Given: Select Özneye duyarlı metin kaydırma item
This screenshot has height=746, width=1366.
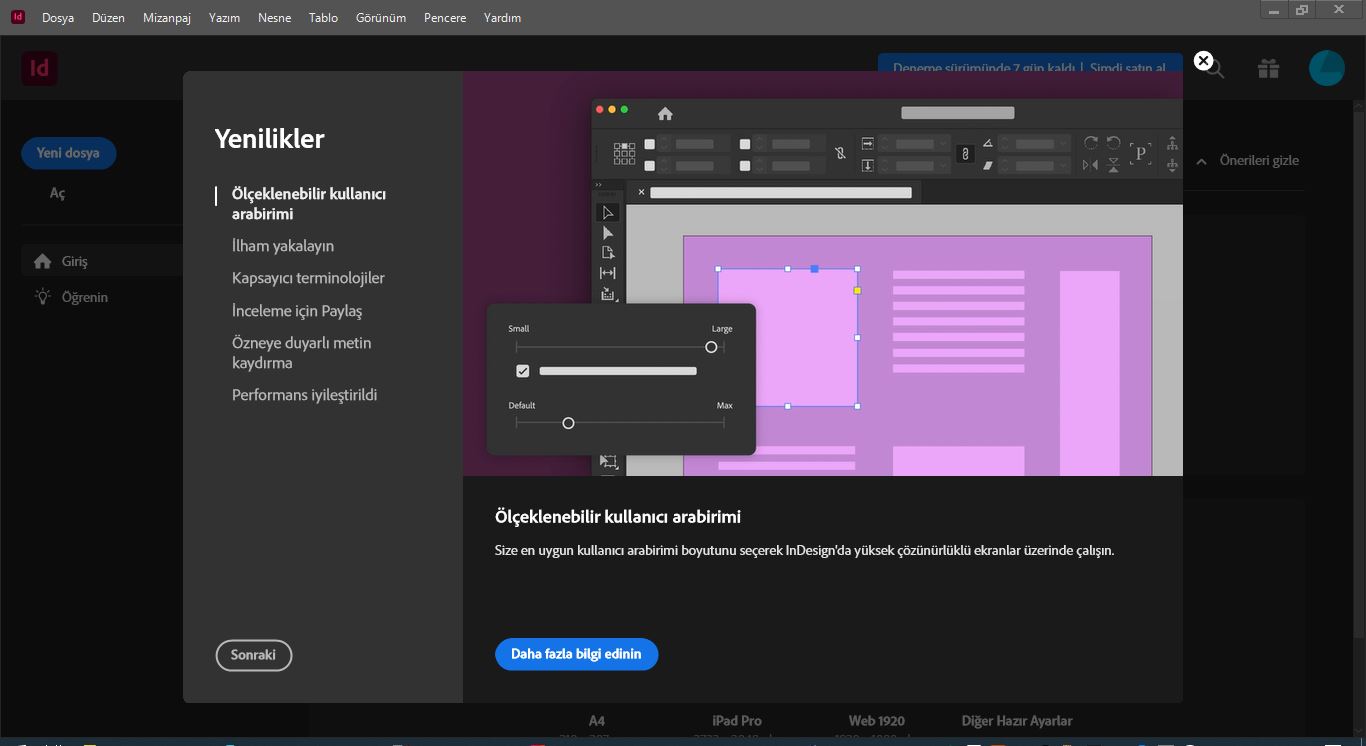Looking at the screenshot, I should coord(302,353).
